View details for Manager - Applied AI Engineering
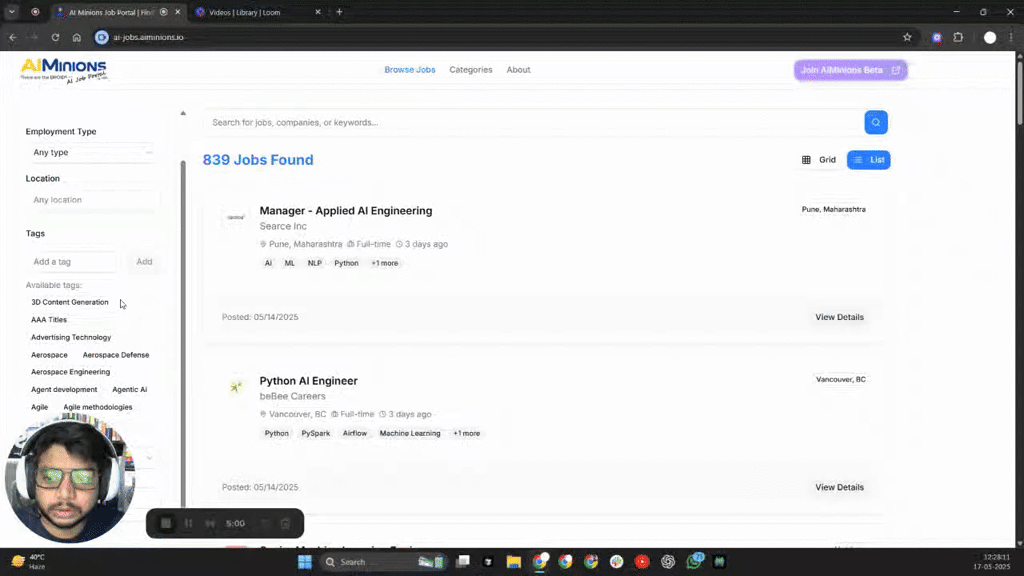 pos(838,316)
